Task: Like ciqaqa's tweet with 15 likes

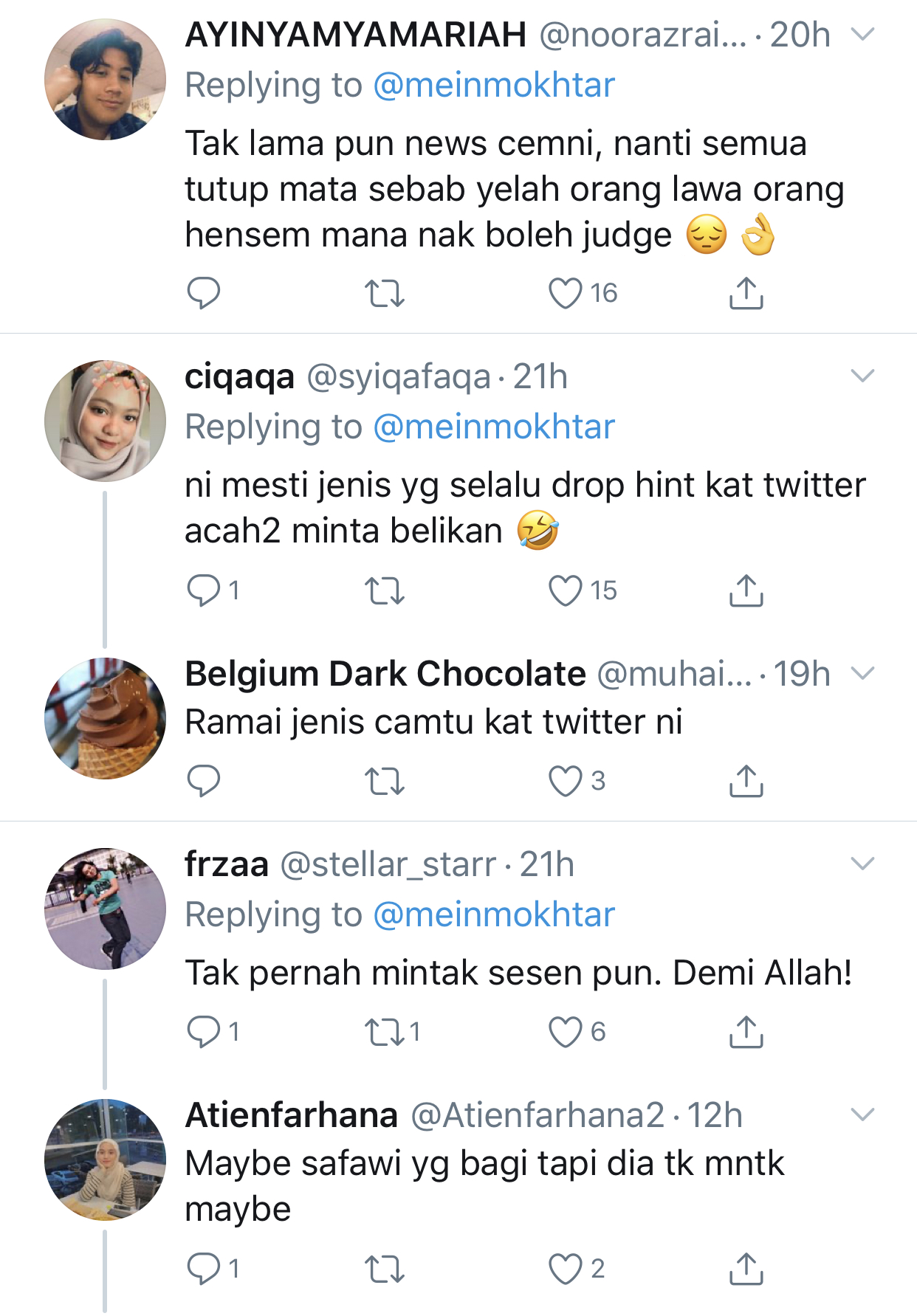Action: [x=566, y=590]
